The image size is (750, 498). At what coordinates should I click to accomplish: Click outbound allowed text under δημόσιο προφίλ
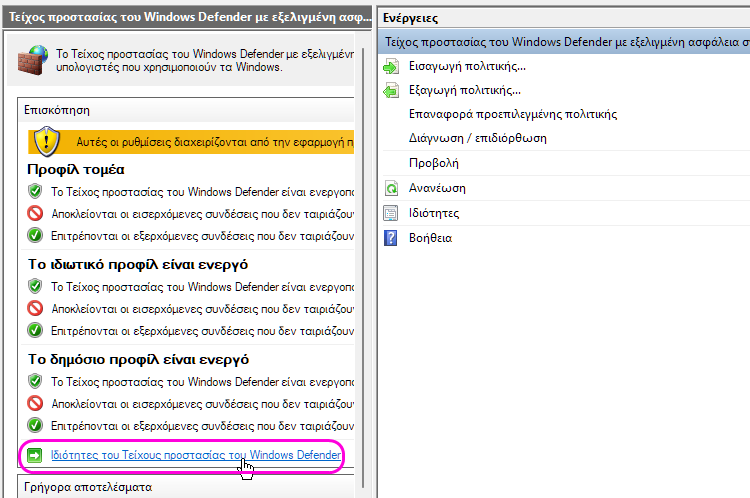(202, 426)
